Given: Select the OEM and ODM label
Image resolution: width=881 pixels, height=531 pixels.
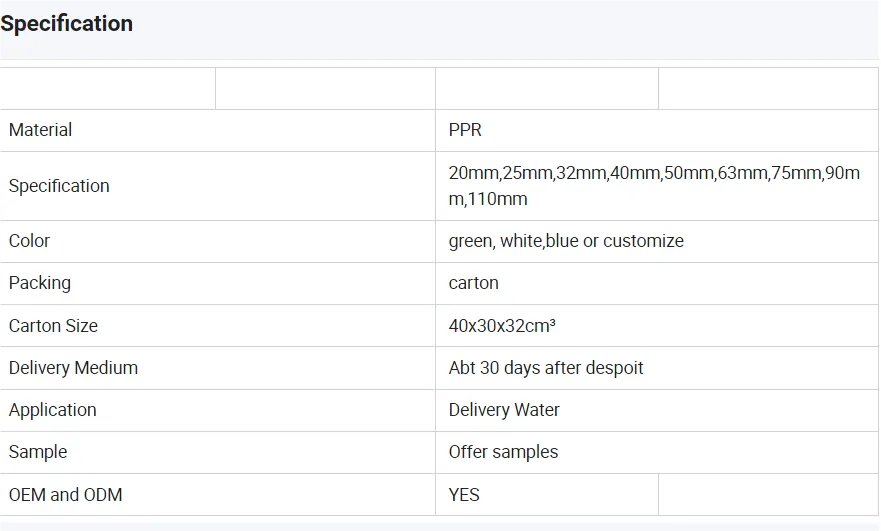Looking at the screenshot, I should pos(66,494).
